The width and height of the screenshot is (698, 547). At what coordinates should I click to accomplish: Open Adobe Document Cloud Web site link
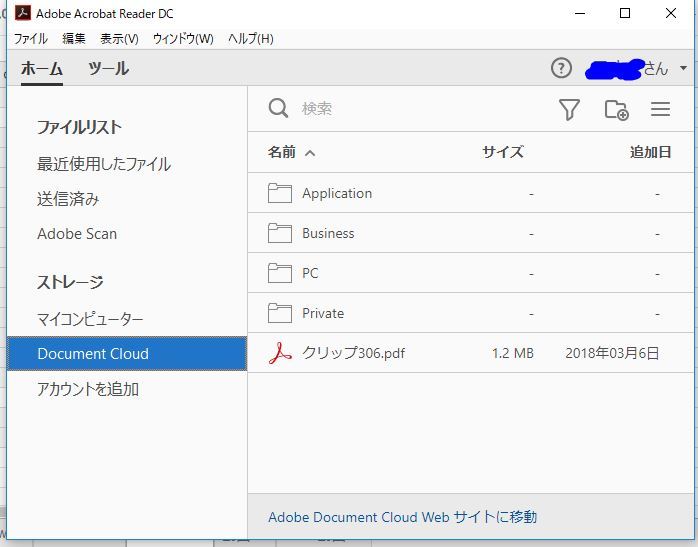pyautogui.click(x=402, y=517)
